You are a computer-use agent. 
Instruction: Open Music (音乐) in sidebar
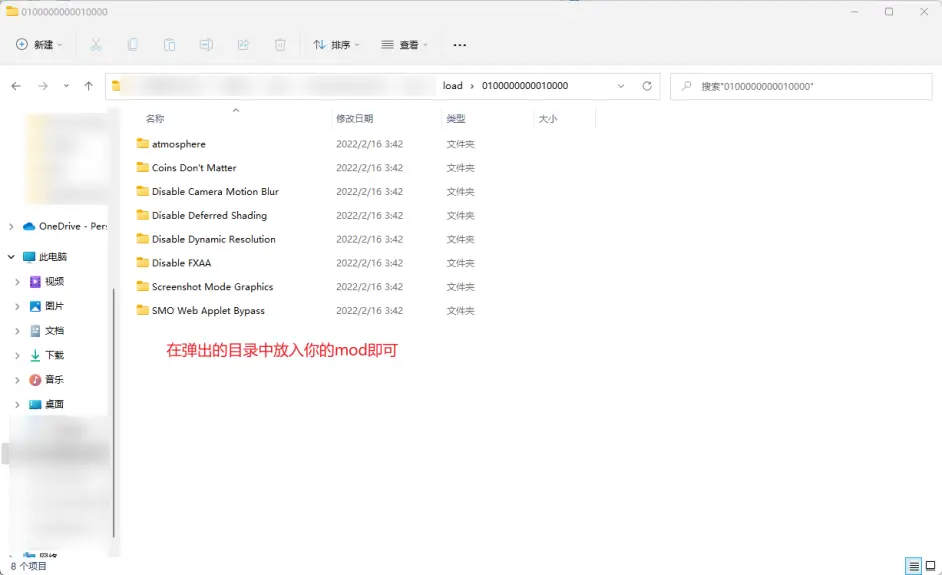pyautogui.click(x=47, y=380)
